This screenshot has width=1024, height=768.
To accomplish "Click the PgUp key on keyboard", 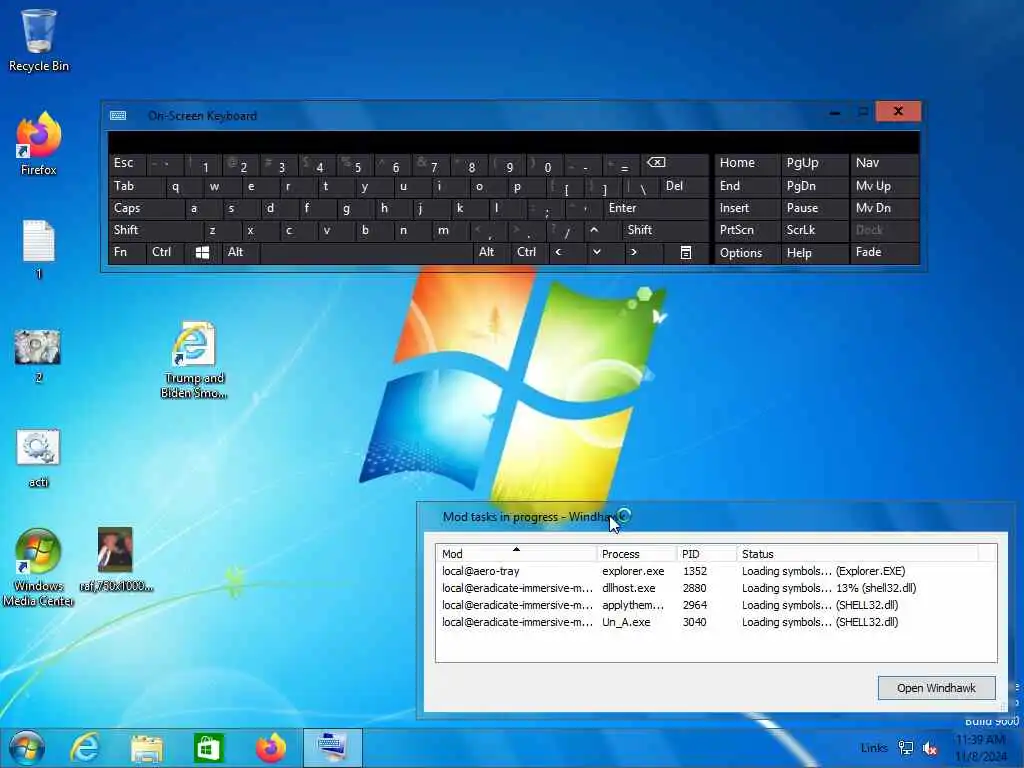I will pyautogui.click(x=814, y=164).
